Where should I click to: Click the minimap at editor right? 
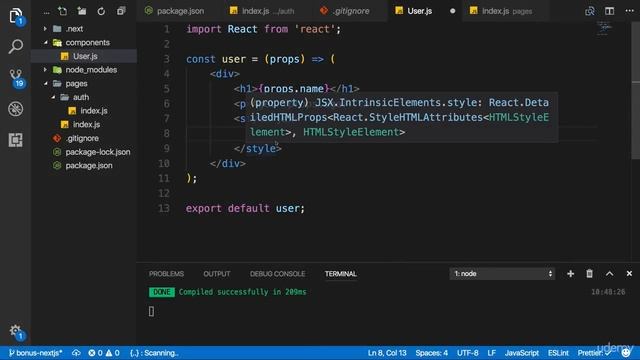click(604, 29)
